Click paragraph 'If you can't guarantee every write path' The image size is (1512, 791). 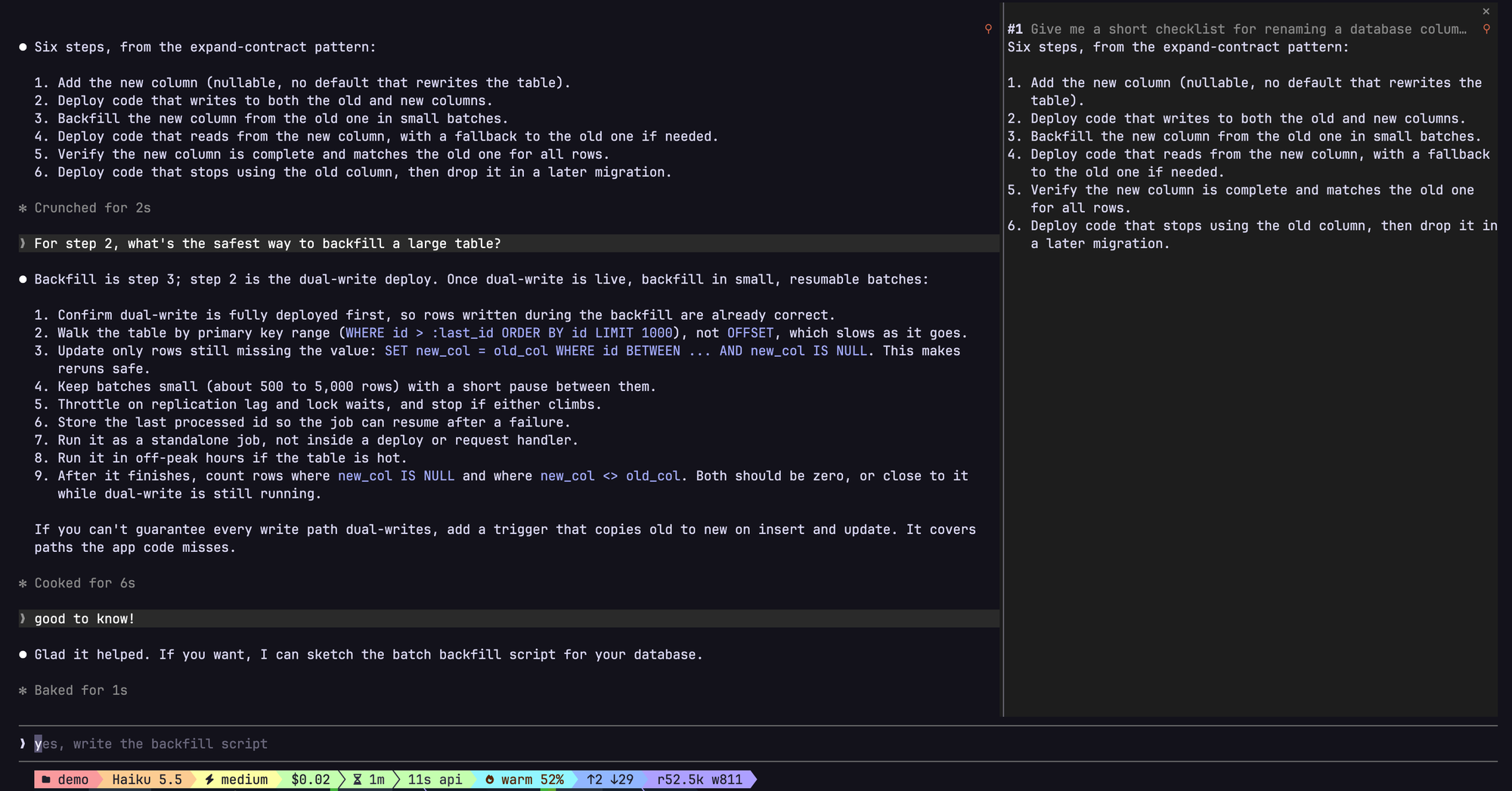point(505,538)
